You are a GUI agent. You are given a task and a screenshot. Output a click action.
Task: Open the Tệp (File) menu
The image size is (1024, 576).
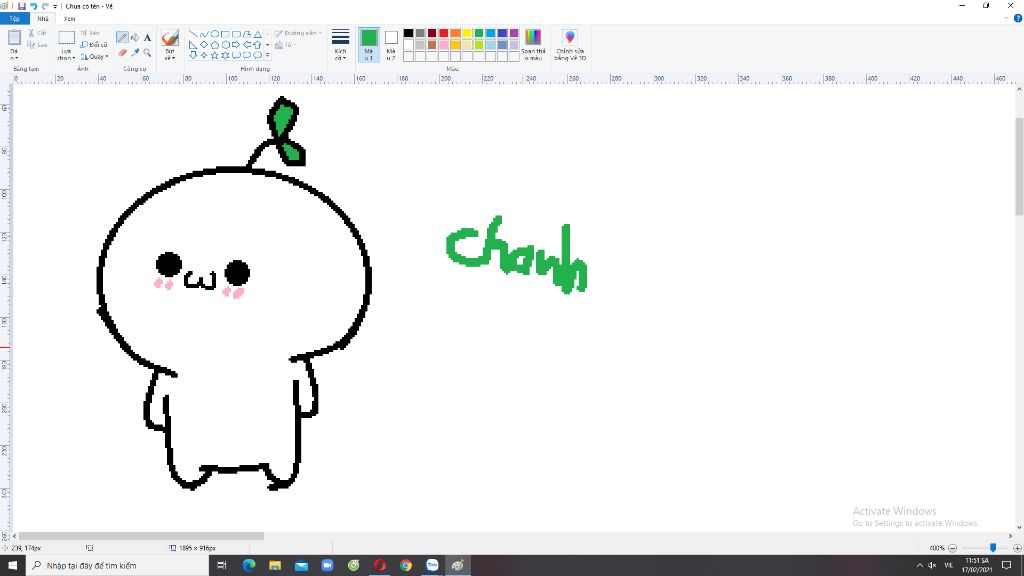click(14, 19)
